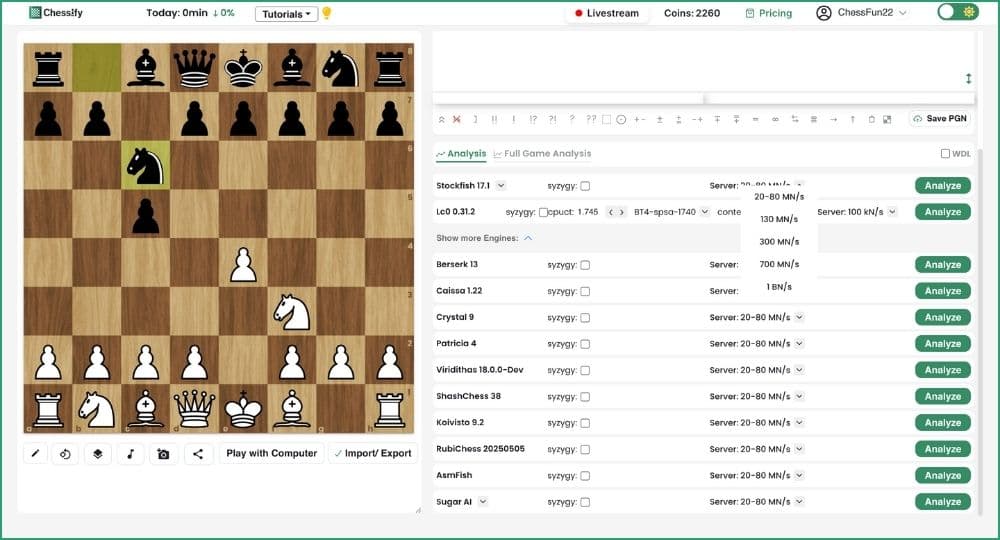Expand Sugar AI version dropdown
This screenshot has width=1000, height=540.
coord(483,502)
